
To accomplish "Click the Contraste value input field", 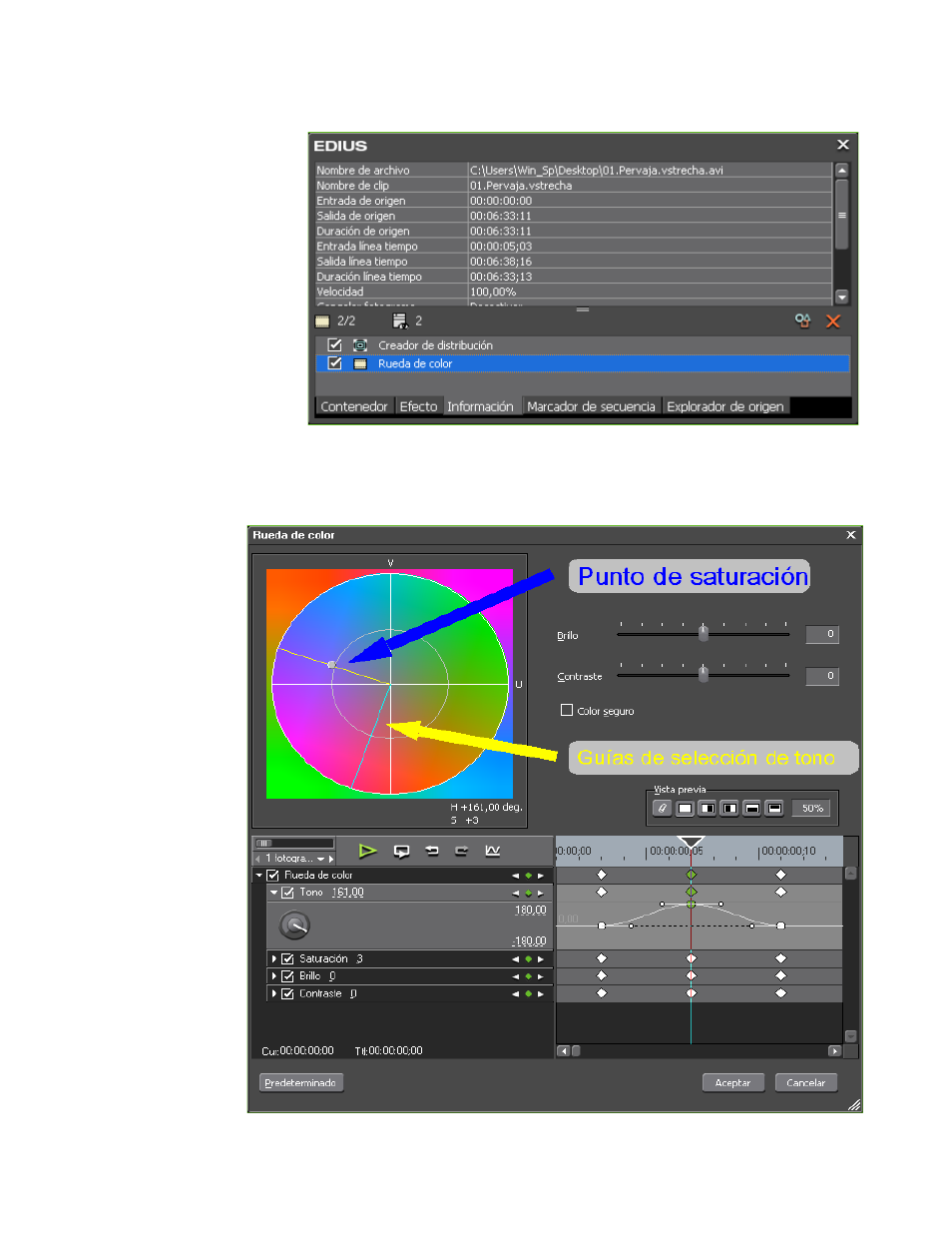I will 822,676.
